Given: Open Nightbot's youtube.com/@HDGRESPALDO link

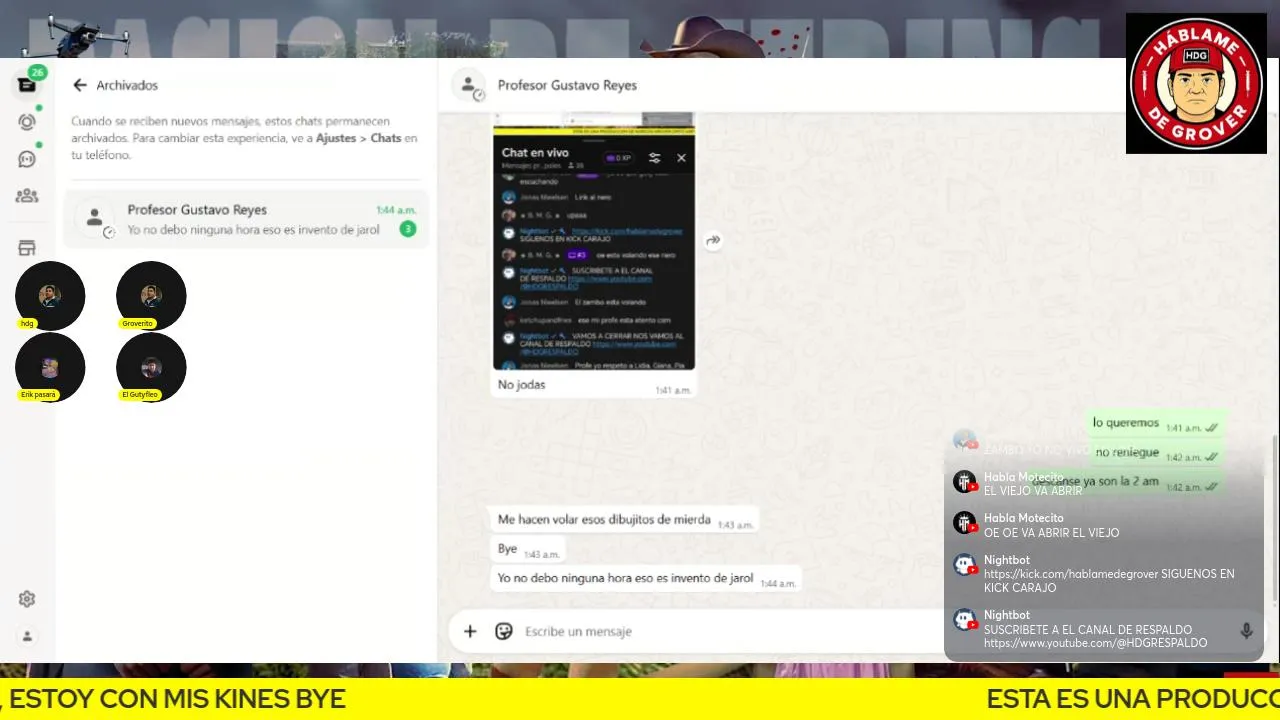Looking at the screenshot, I should click(1095, 643).
